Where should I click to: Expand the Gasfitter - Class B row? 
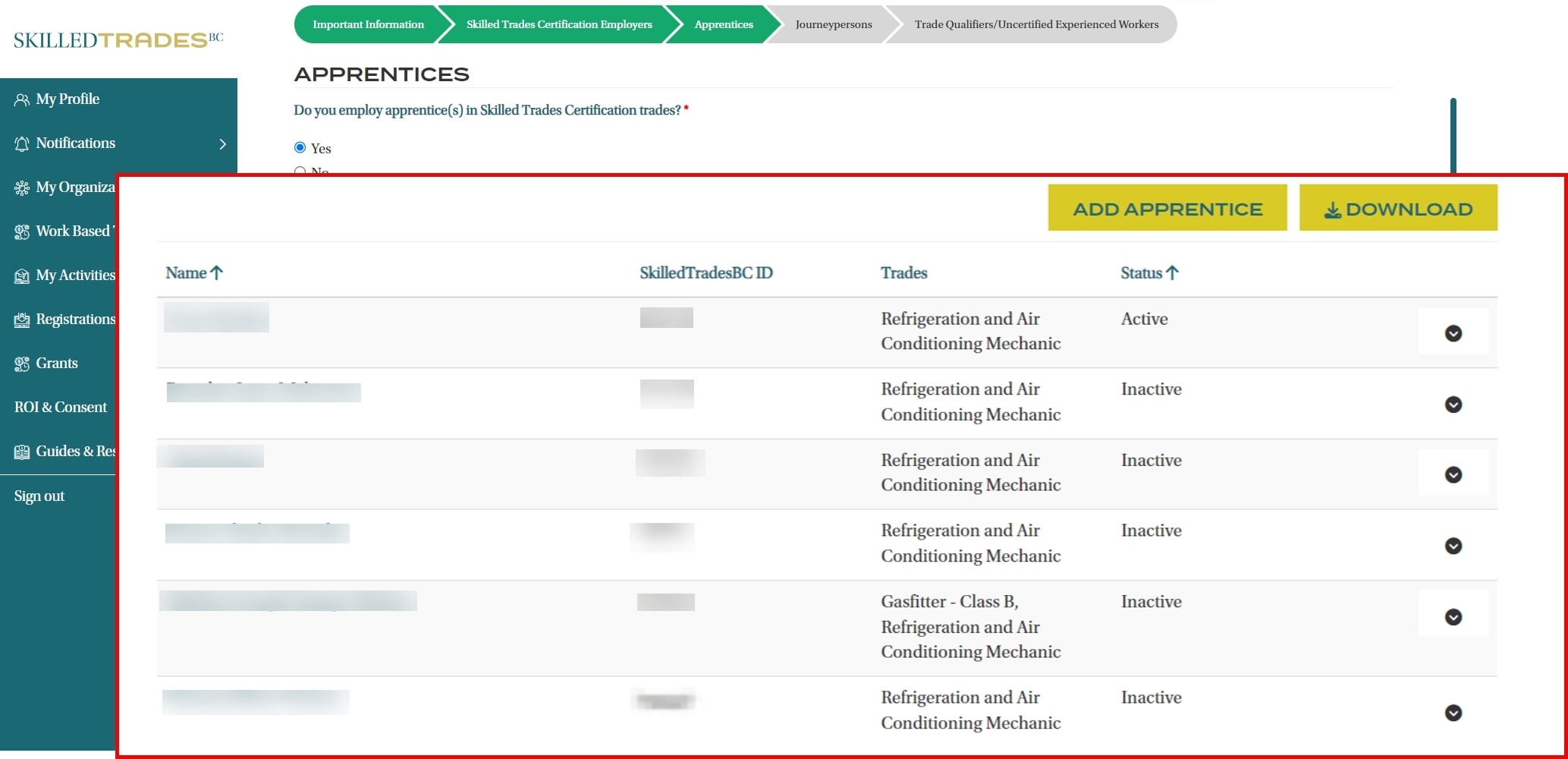coord(1453,617)
